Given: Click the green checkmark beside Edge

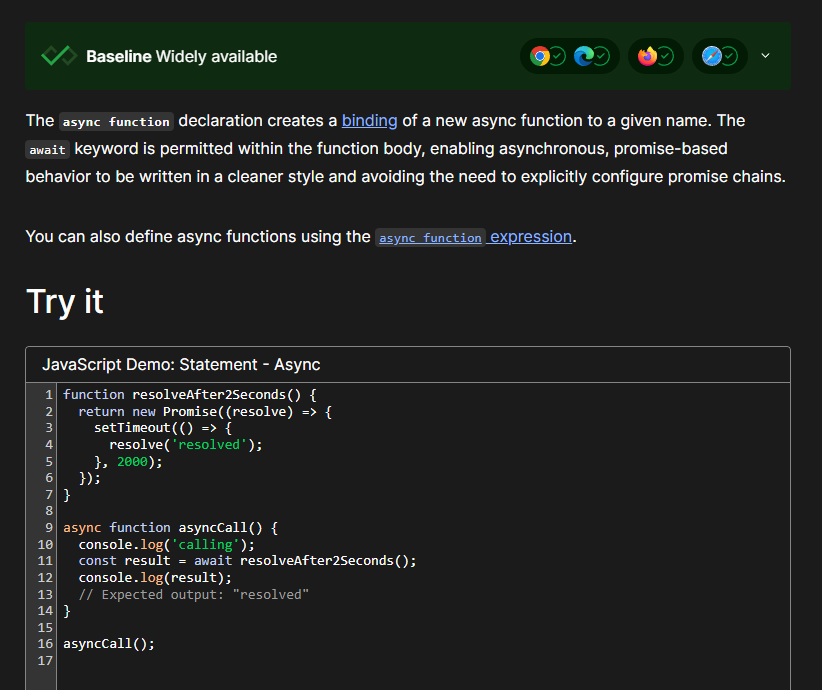Looking at the screenshot, I should point(602,56).
